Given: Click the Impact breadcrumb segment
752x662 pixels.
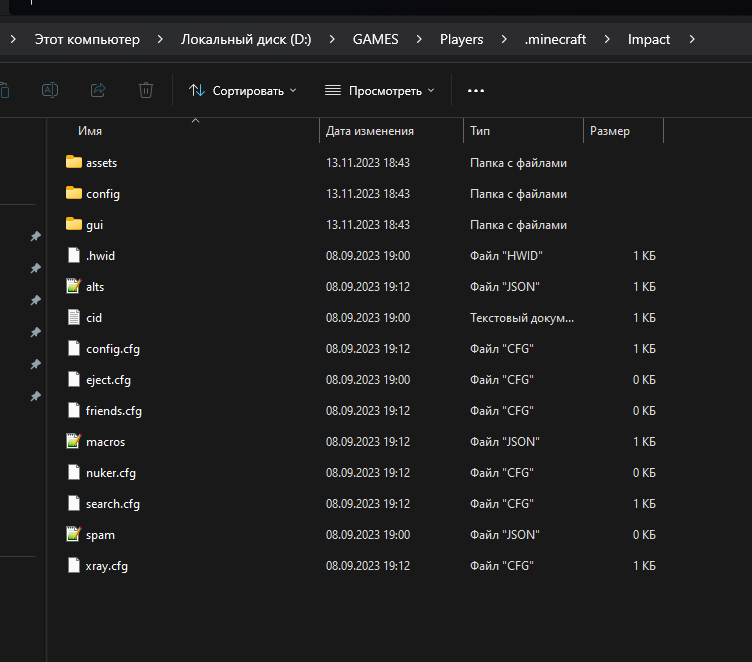Looking at the screenshot, I should (649, 39).
